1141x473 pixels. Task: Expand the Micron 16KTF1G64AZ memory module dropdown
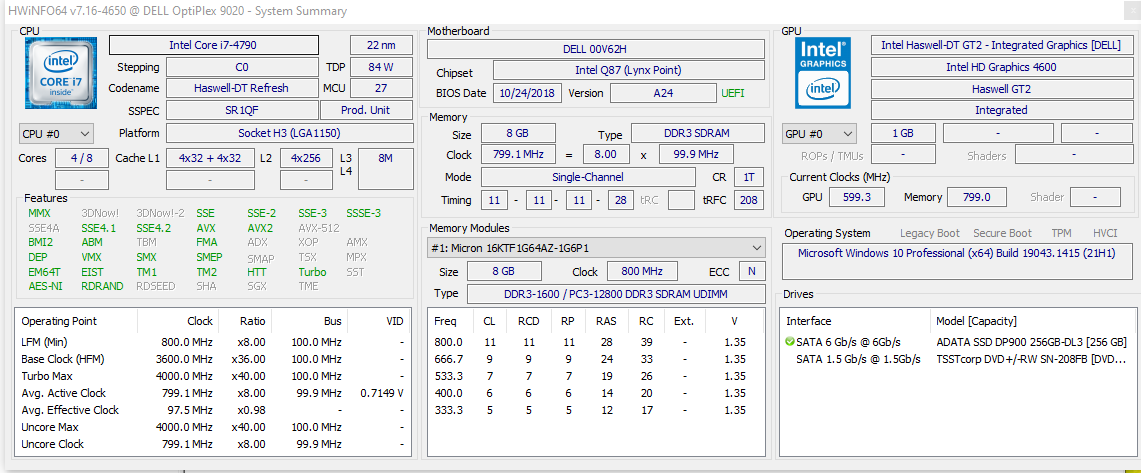pyautogui.click(x=597, y=248)
